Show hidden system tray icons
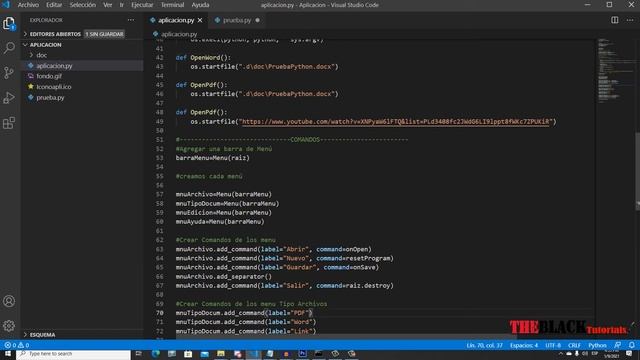 click(x=560, y=354)
